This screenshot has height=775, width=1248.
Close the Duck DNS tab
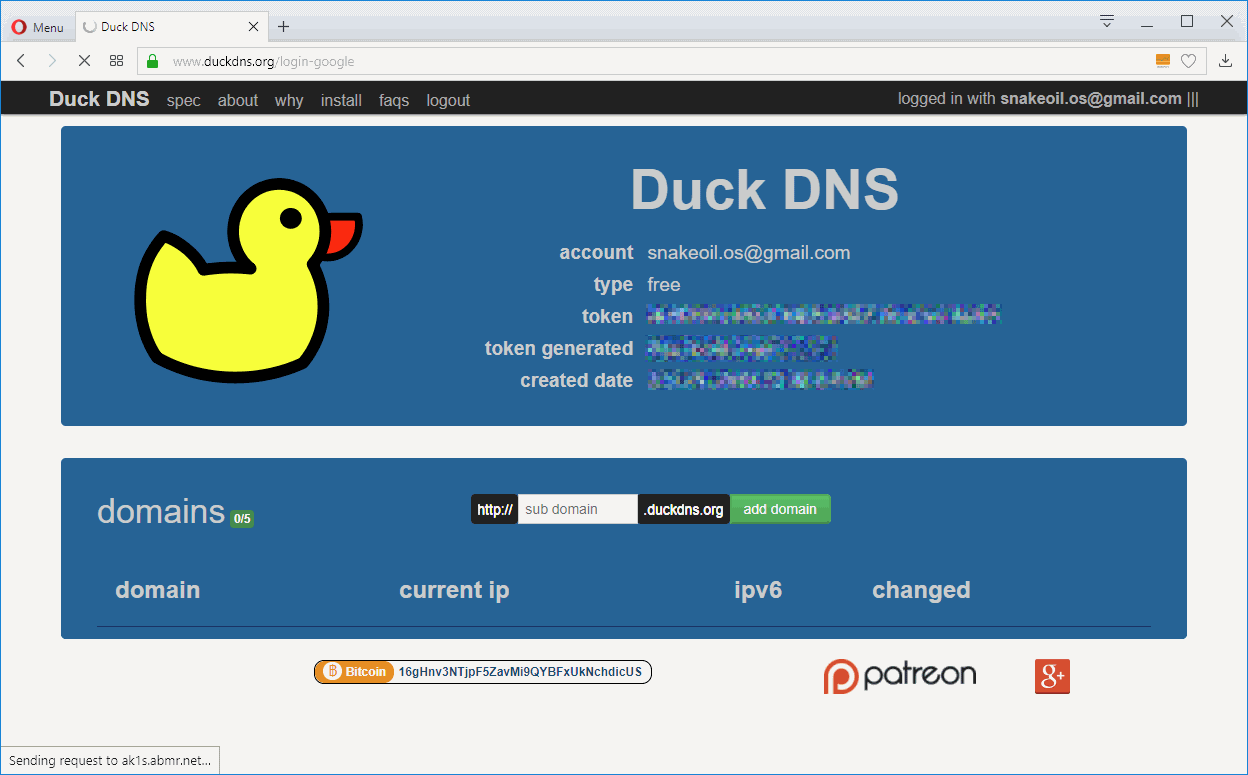click(x=254, y=27)
